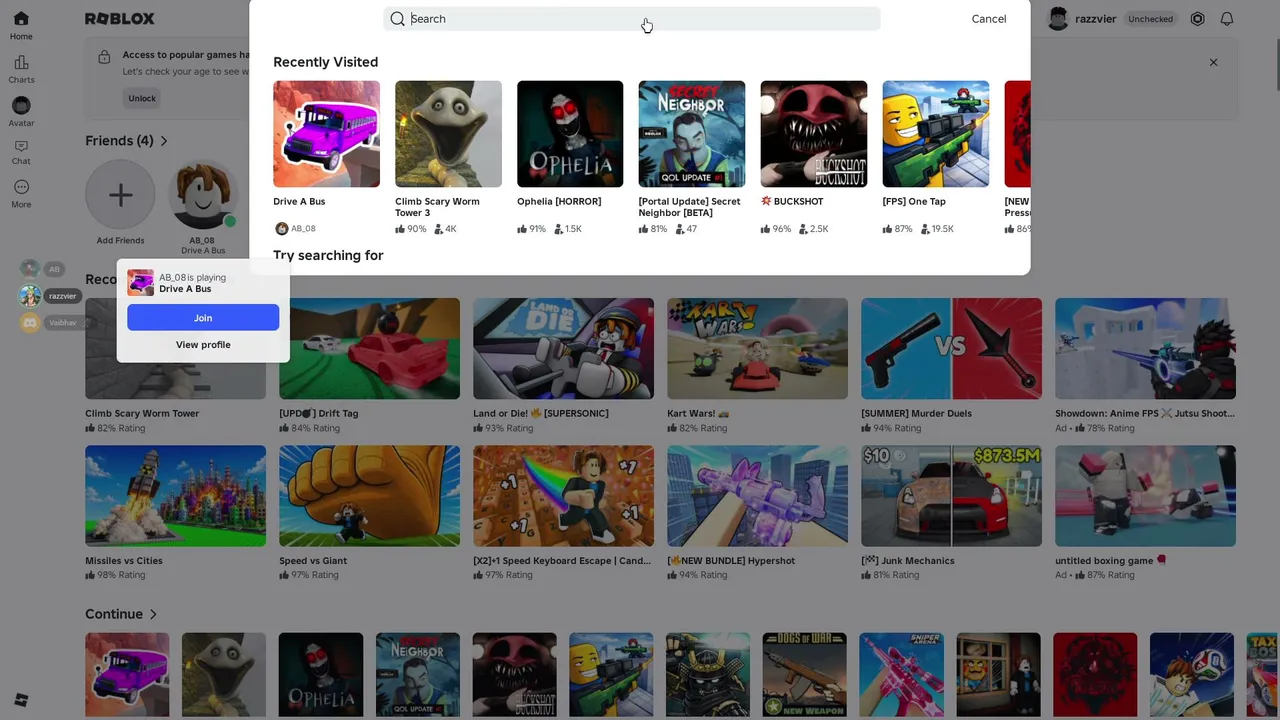The width and height of the screenshot is (1280, 720).
Task: Open BUCKSHOT thumbnail in Recently Visited
Action: tap(814, 134)
